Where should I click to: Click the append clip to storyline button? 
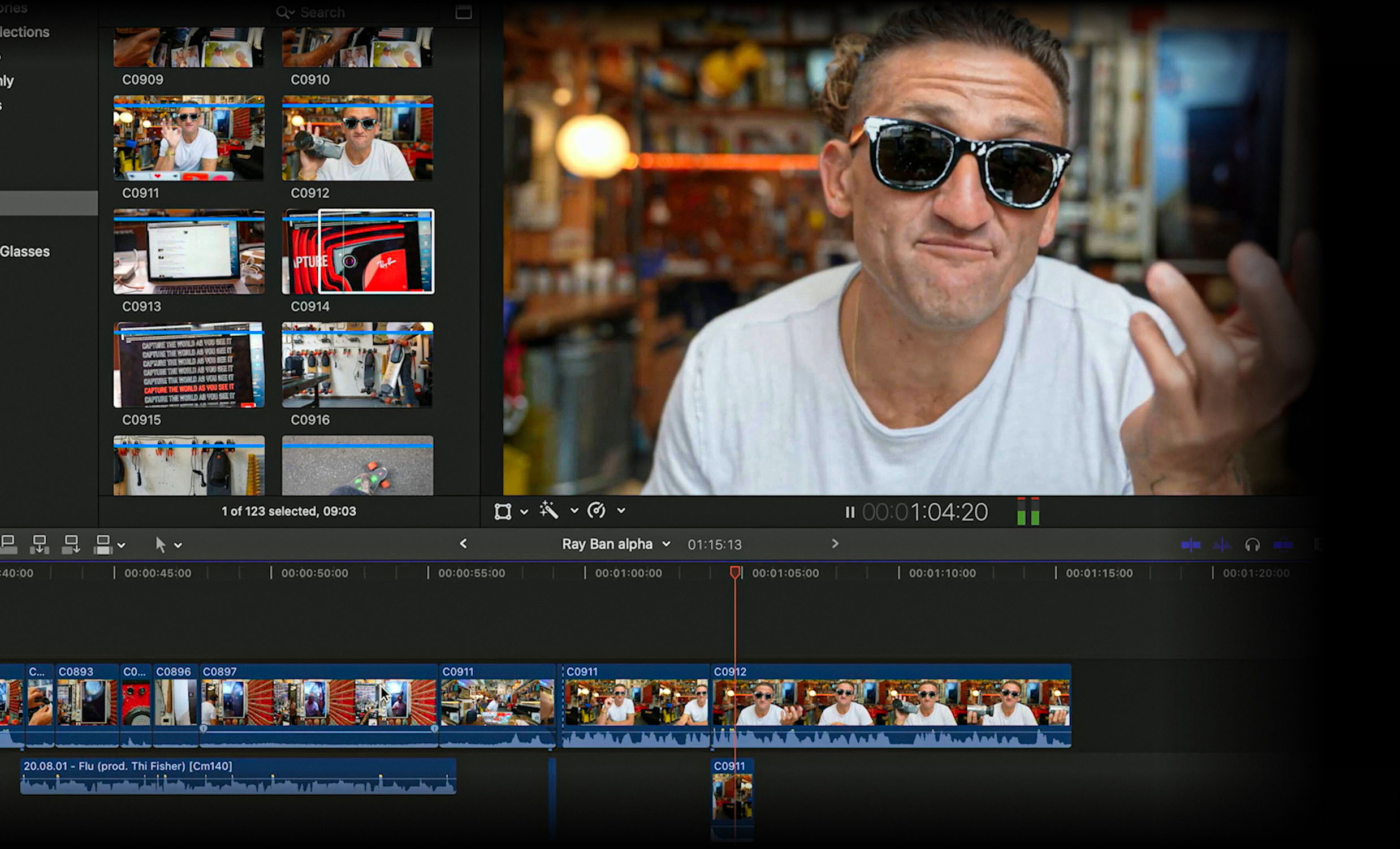[x=71, y=544]
